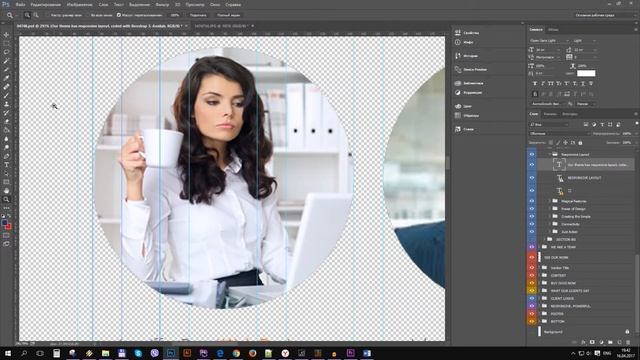
Task: Hide the CLIENT LOGOS group
Action: pos(531,298)
